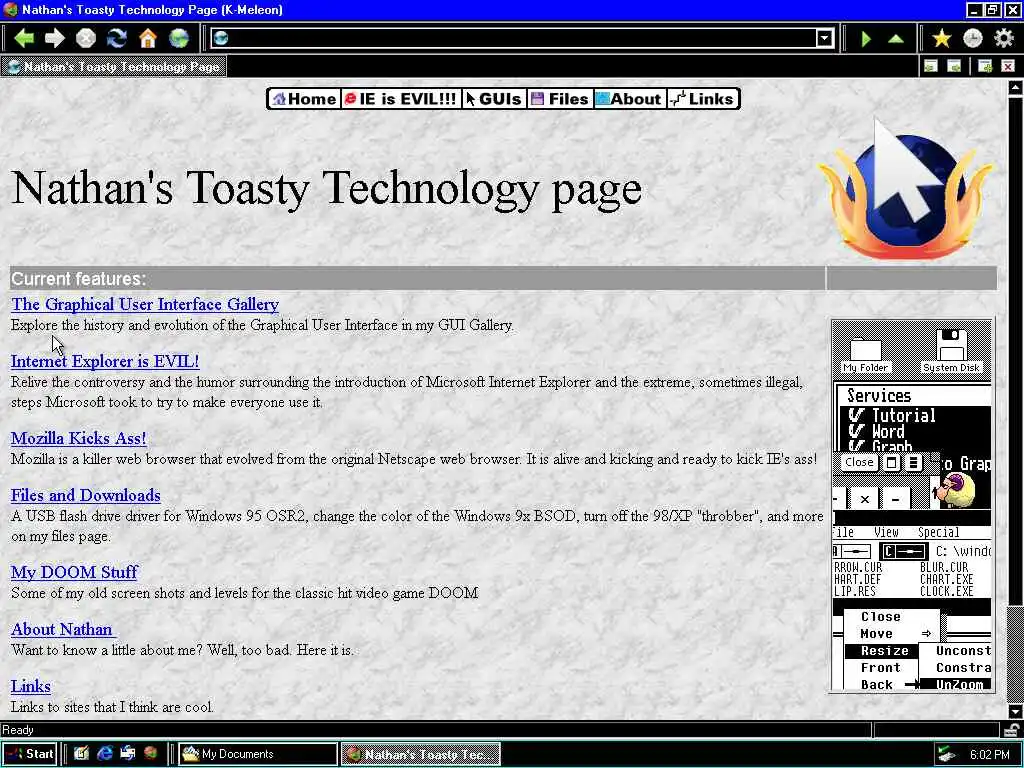Image resolution: width=1024 pixels, height=768 pixels.
Task: Click the Nathan's Toasty Technology page heading
Action: tap(327, 189)
